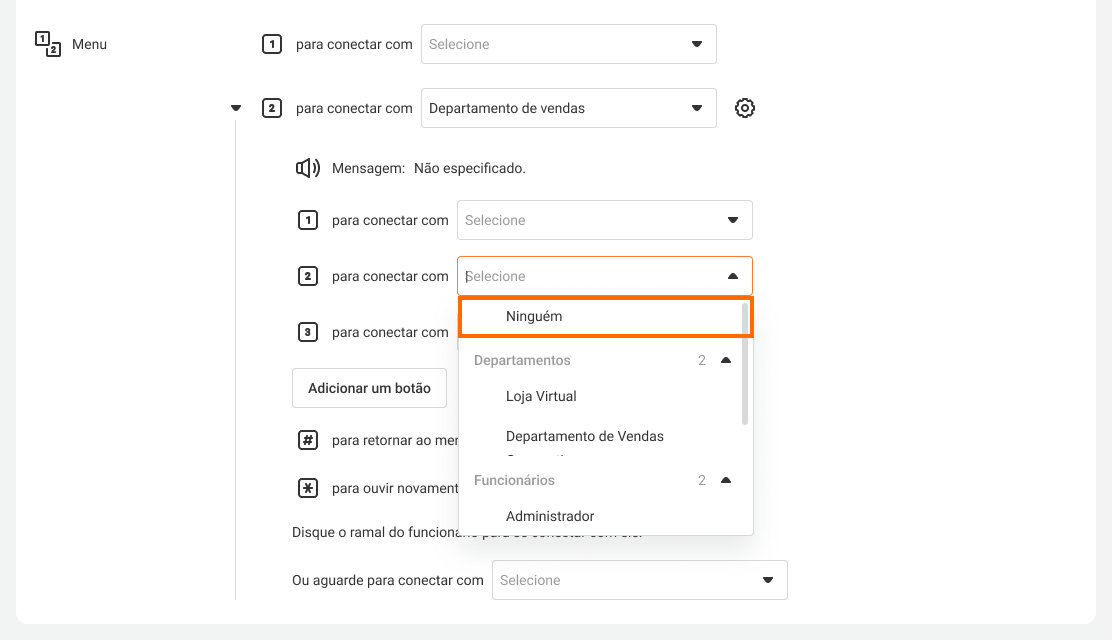1112x640 pixels.
Task: Click the asterisk key icon
Action: tap(308, 488)
